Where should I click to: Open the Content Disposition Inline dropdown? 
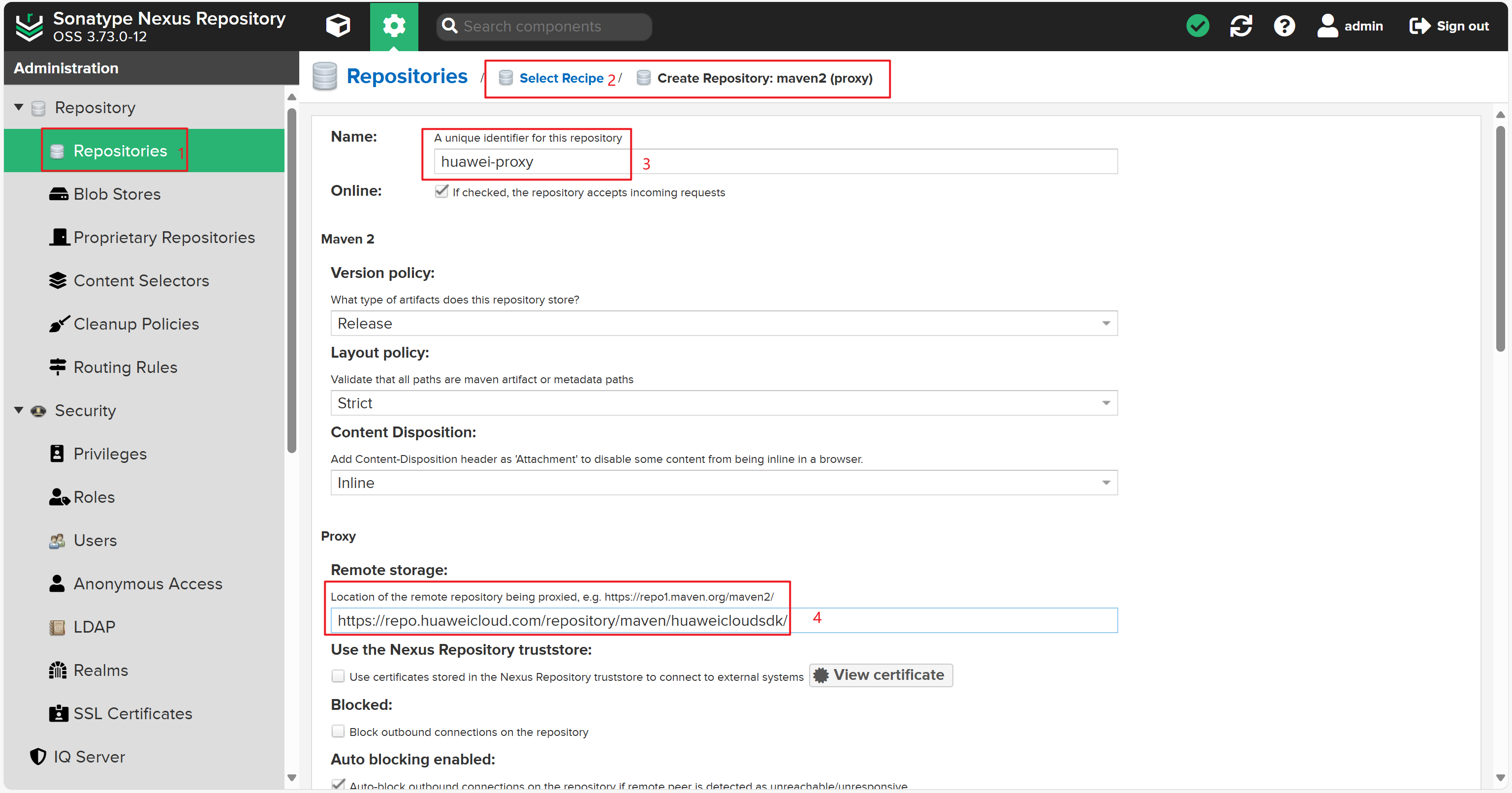(724, 483)
